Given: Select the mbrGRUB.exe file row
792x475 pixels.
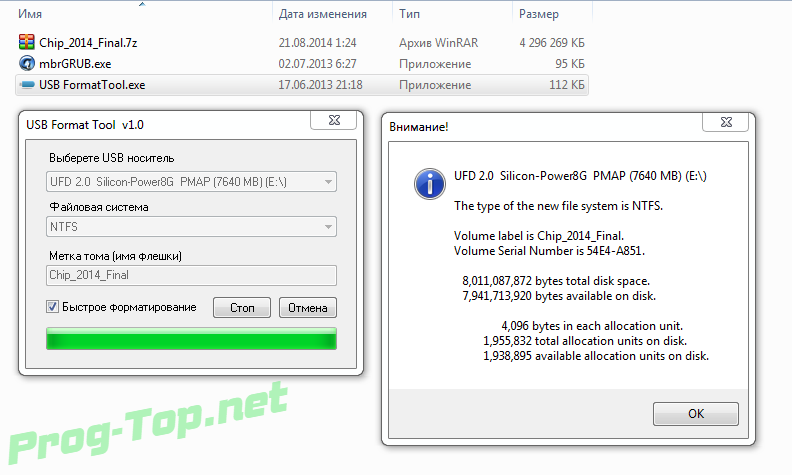Looking at the screenshot, I should coord(302,64).
